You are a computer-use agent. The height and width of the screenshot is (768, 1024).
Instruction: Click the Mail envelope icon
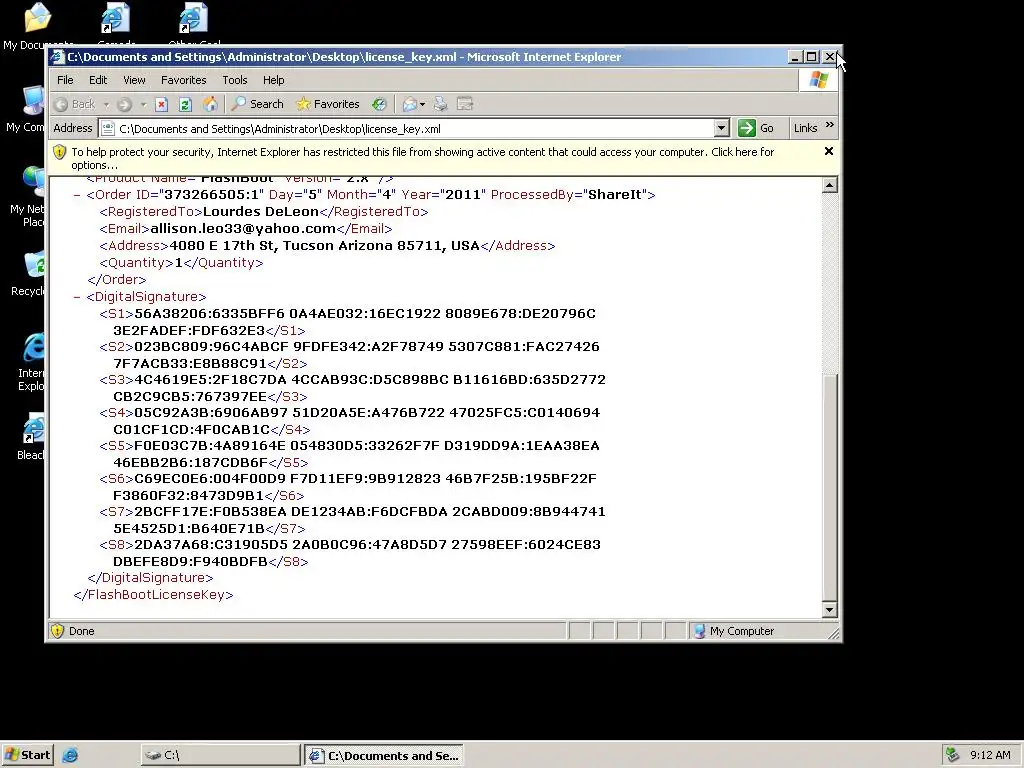pos(409,104)
